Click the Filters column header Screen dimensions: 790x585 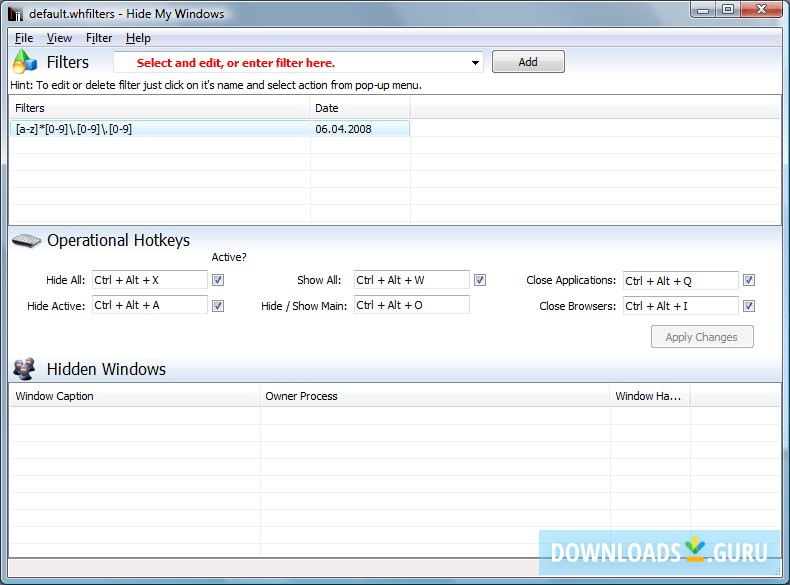point(159,108)
